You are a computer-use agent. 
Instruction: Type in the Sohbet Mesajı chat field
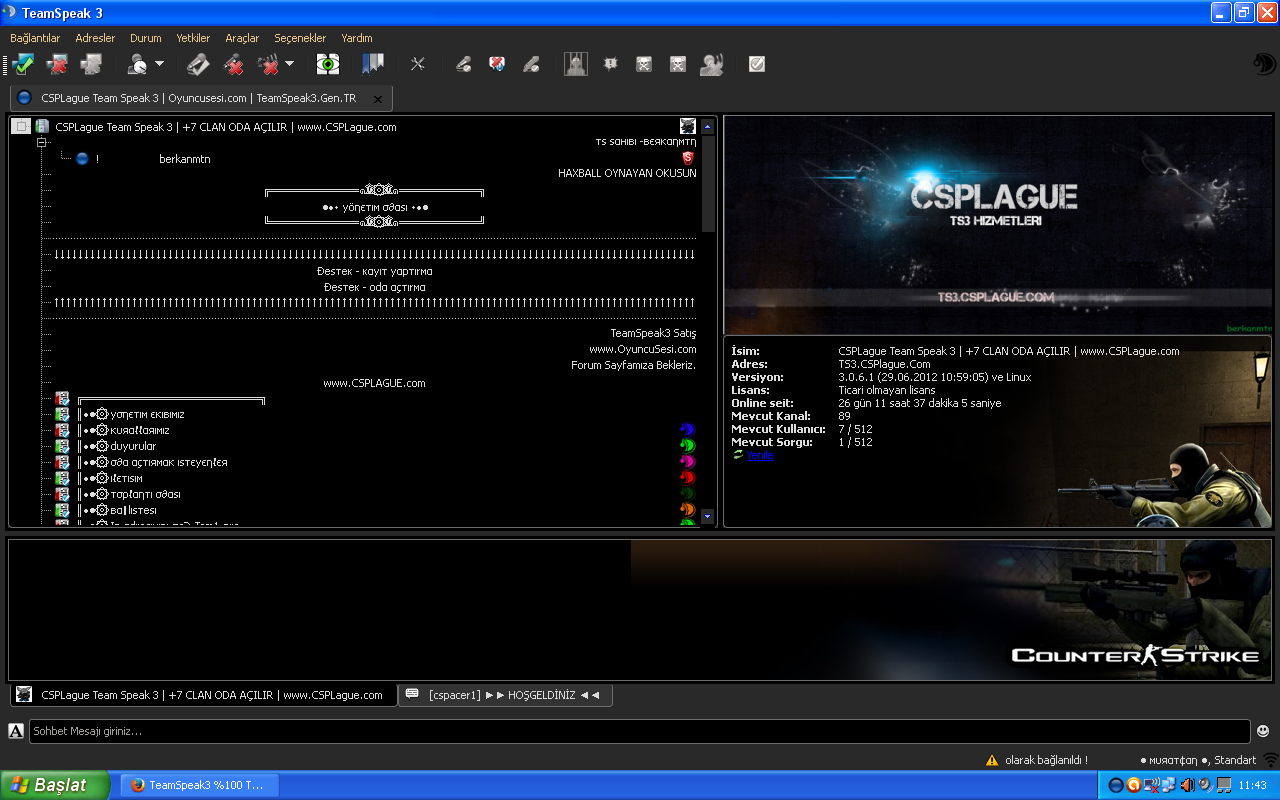[640, 731]
